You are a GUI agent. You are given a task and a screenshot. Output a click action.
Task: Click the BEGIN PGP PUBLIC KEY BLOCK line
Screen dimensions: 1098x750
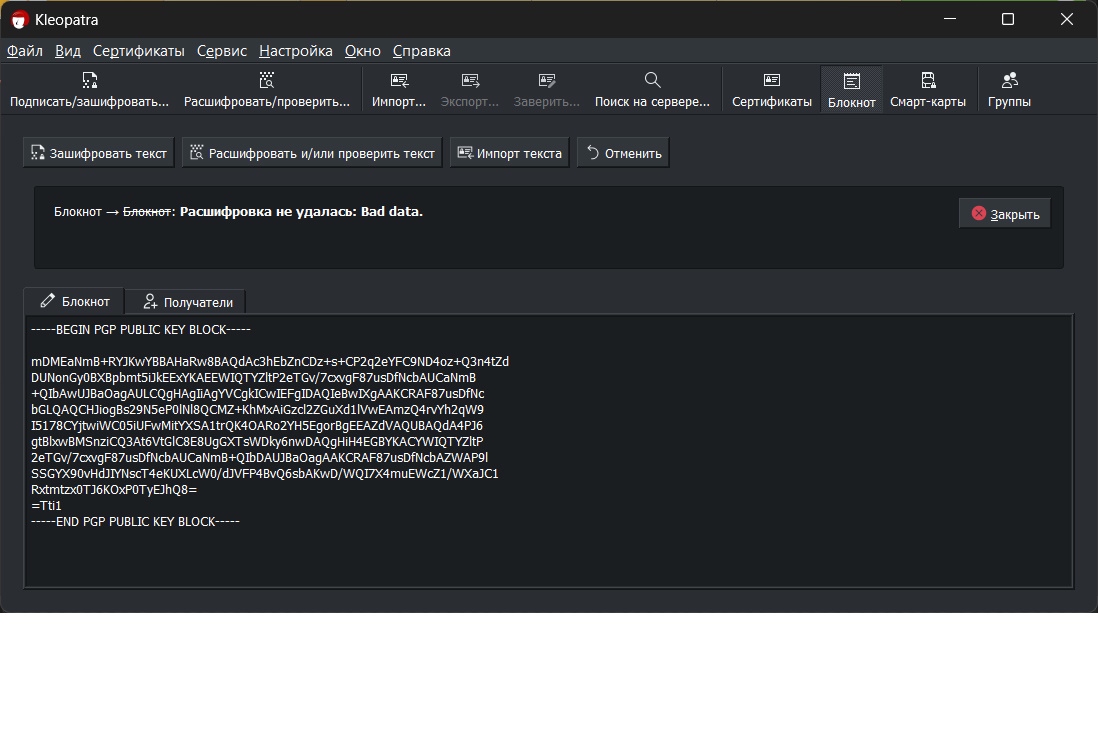(141, 330)
